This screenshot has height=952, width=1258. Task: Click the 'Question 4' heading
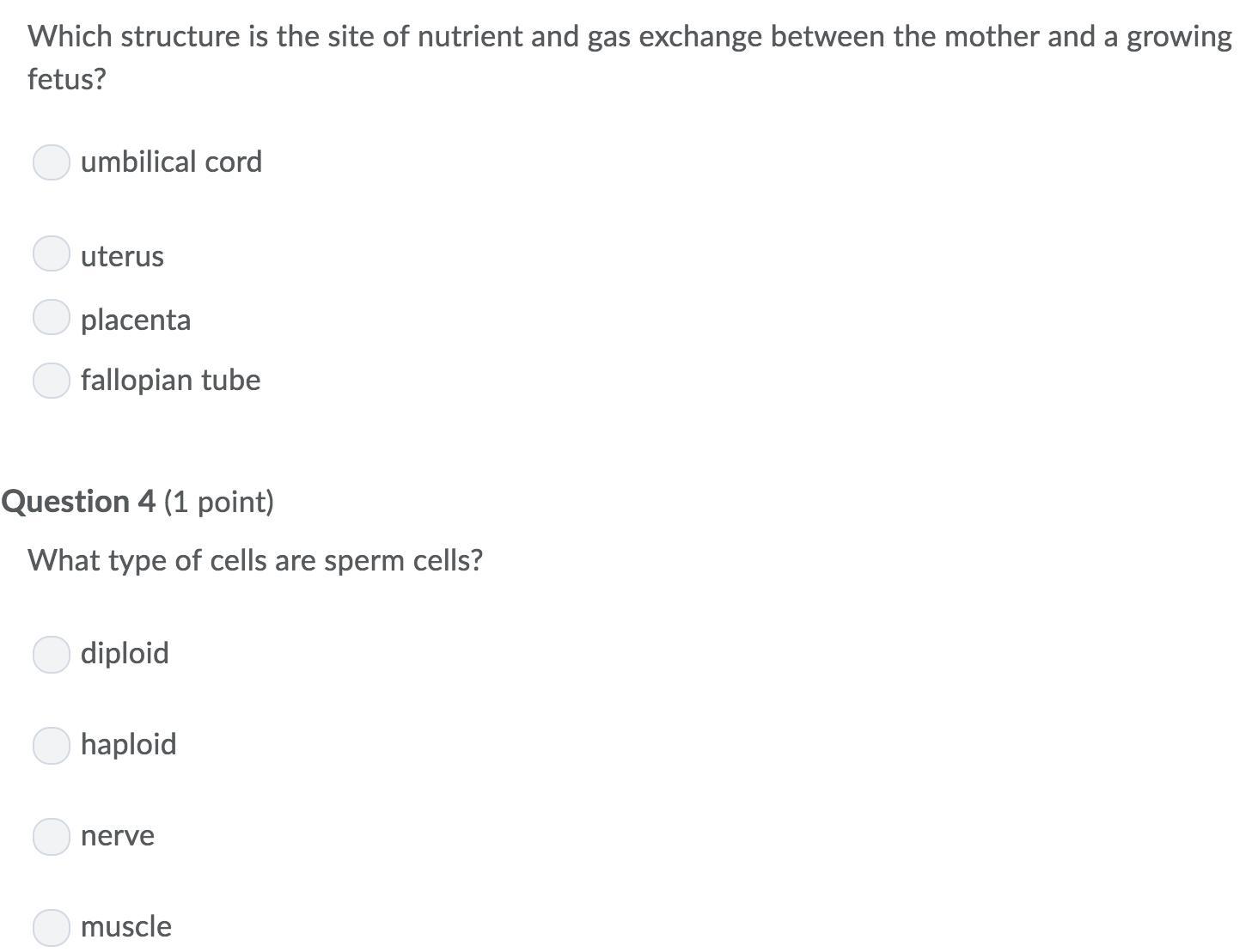(79, 501)
